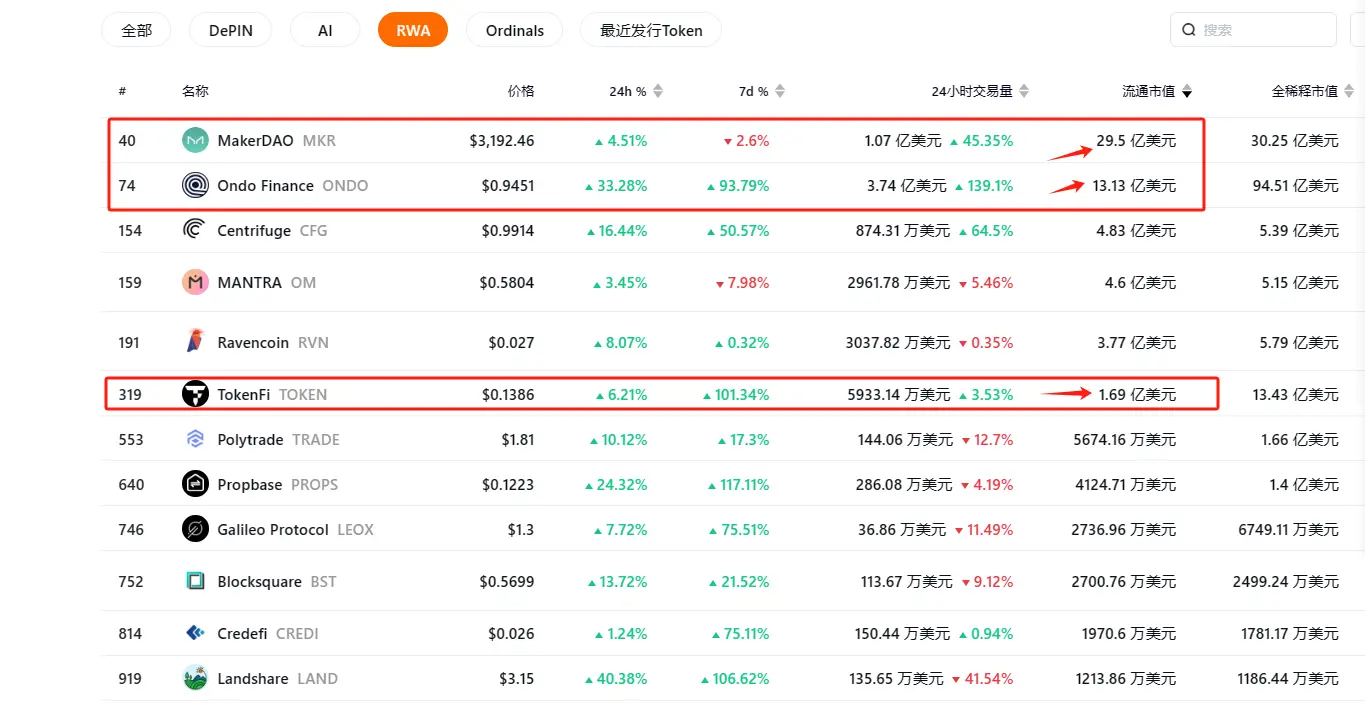Click the Centrifuge coin logo
This screenshot has height=714, width=1365.
(x=195, y=230)
